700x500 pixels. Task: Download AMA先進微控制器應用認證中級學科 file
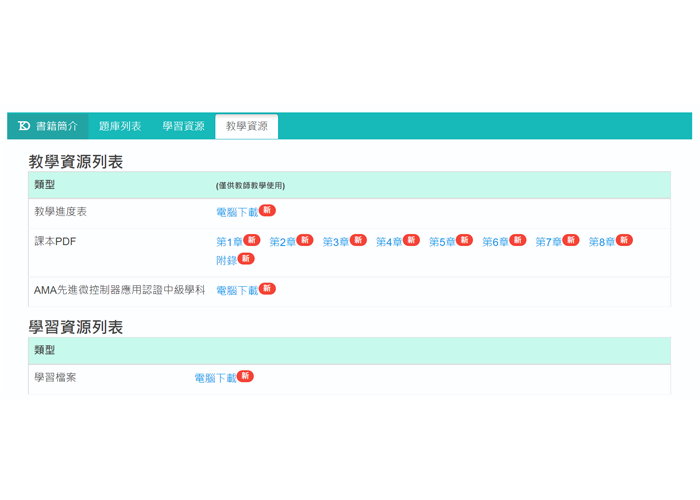(x=236, y=290)
